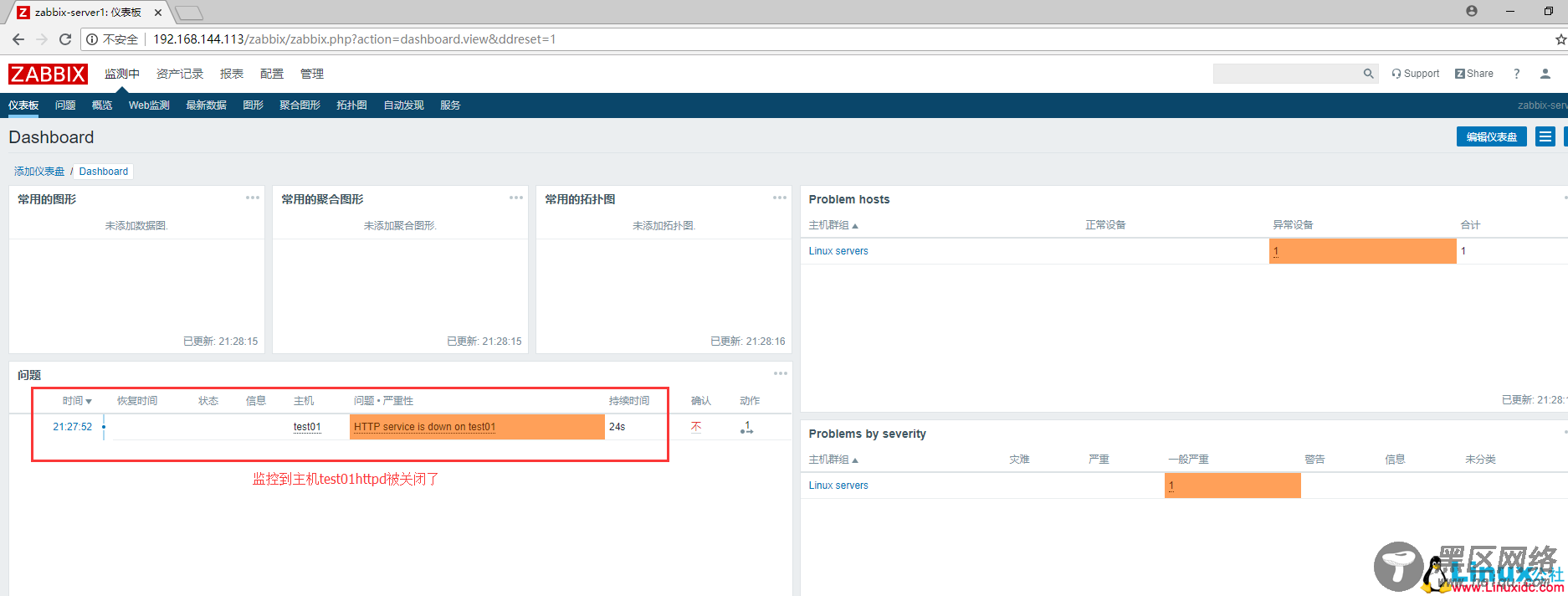
Task: Open the Chrome account icon in title bar
Action: [x=1472, y=11]
